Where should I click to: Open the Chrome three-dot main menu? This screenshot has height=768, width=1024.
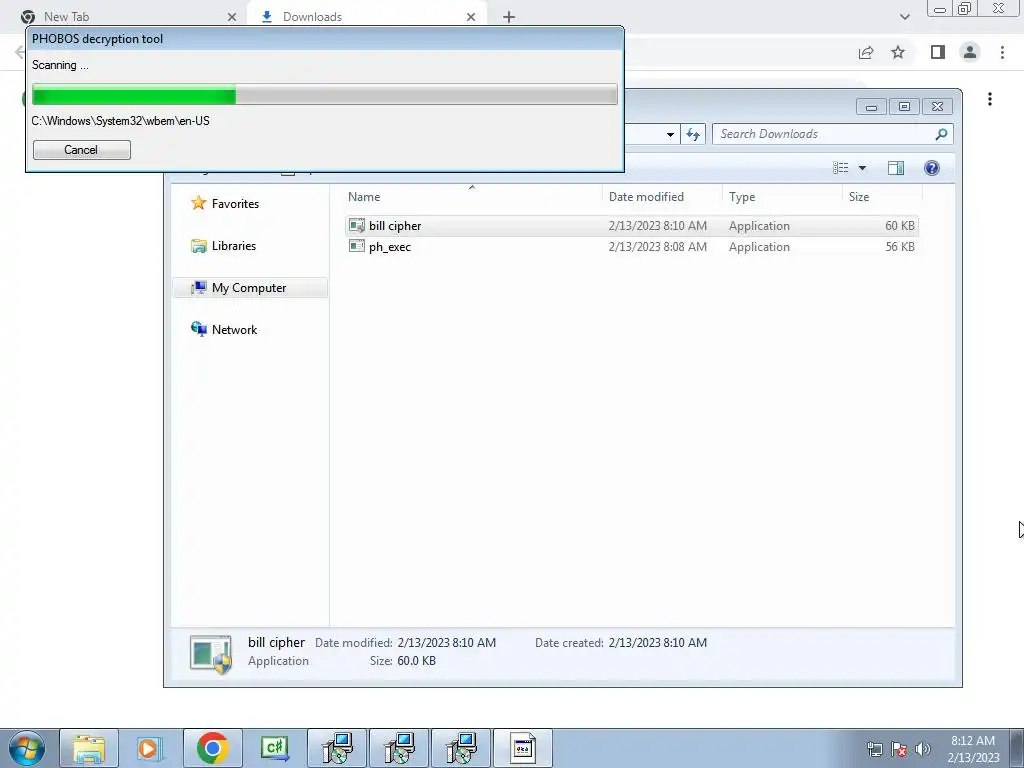click(x=1002, y=52)
